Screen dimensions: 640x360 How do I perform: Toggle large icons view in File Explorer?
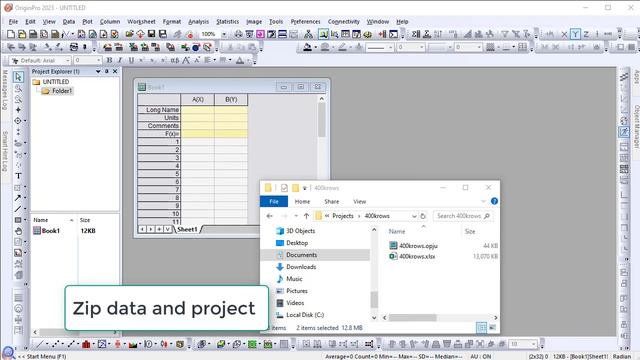coord(493,327)
